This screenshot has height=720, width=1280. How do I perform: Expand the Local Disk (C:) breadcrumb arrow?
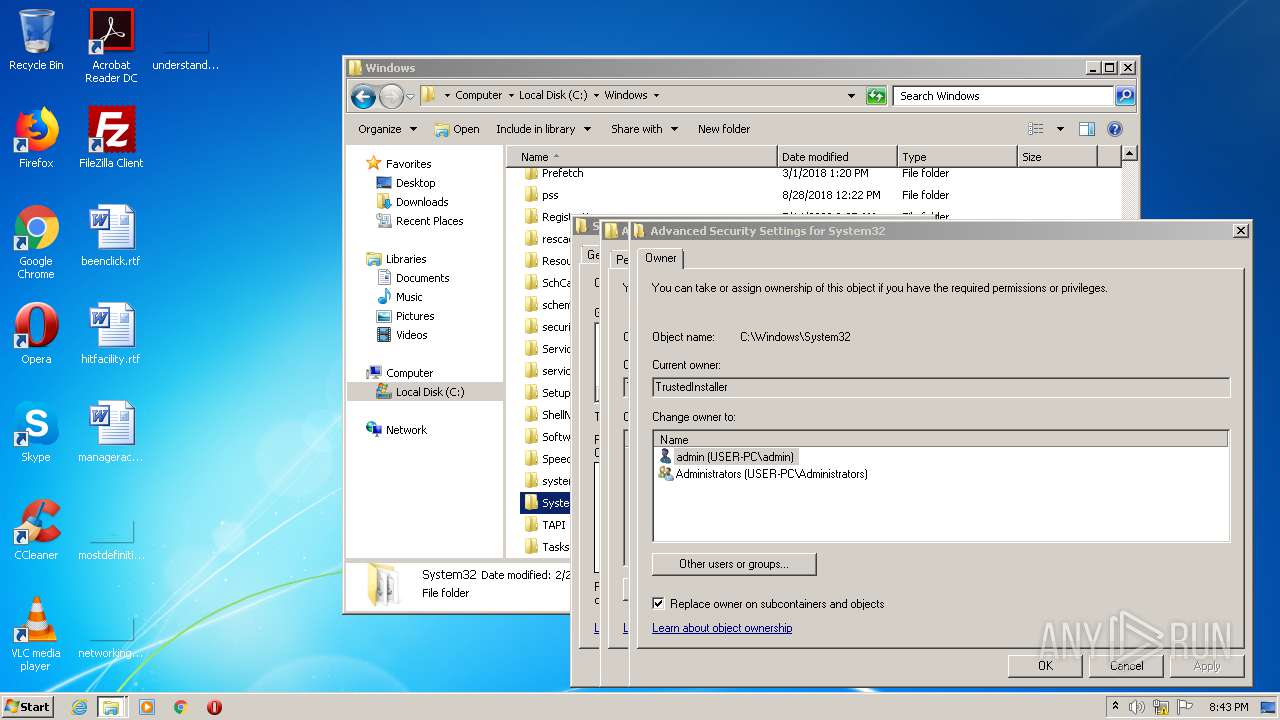coord(596,96)
